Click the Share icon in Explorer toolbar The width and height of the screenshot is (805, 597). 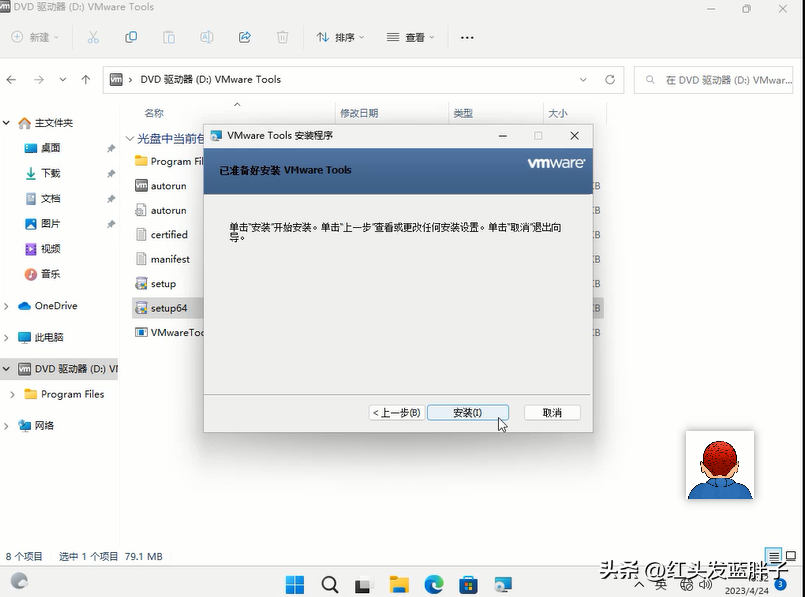pos(245,37)
